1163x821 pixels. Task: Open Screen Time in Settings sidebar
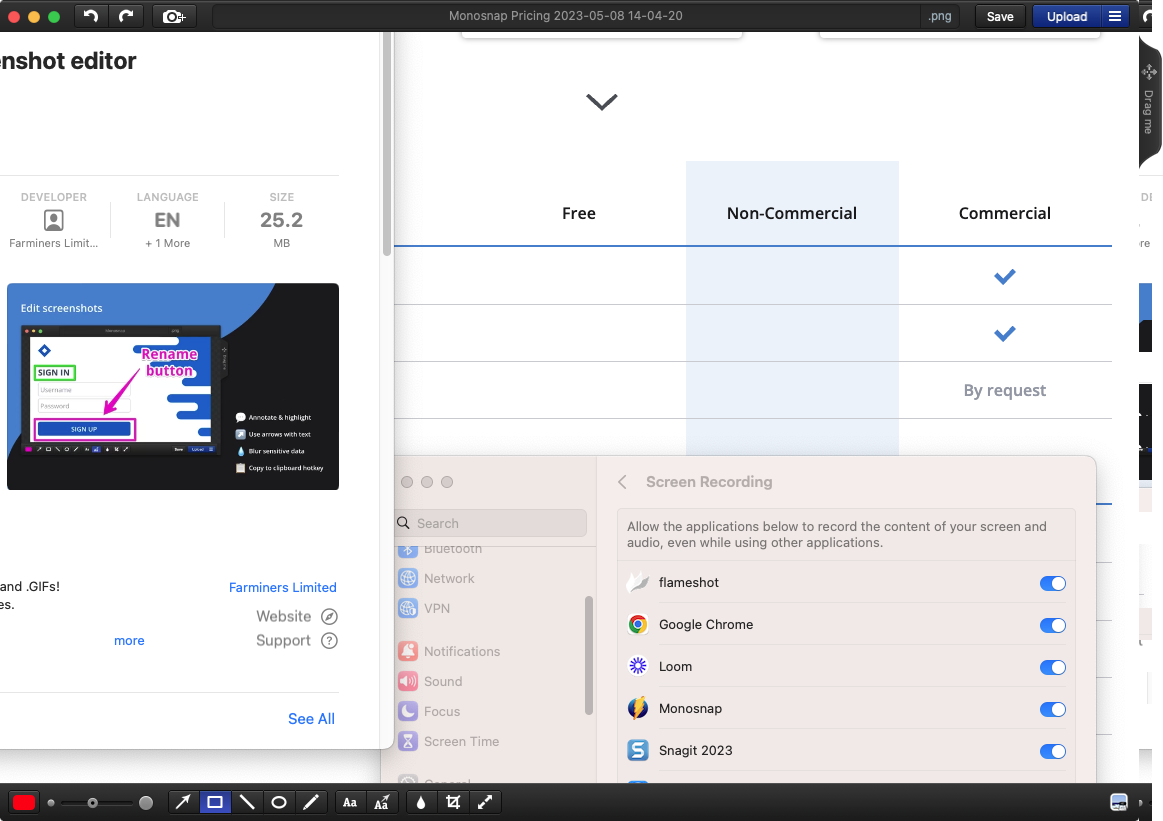tap(449, 742)
